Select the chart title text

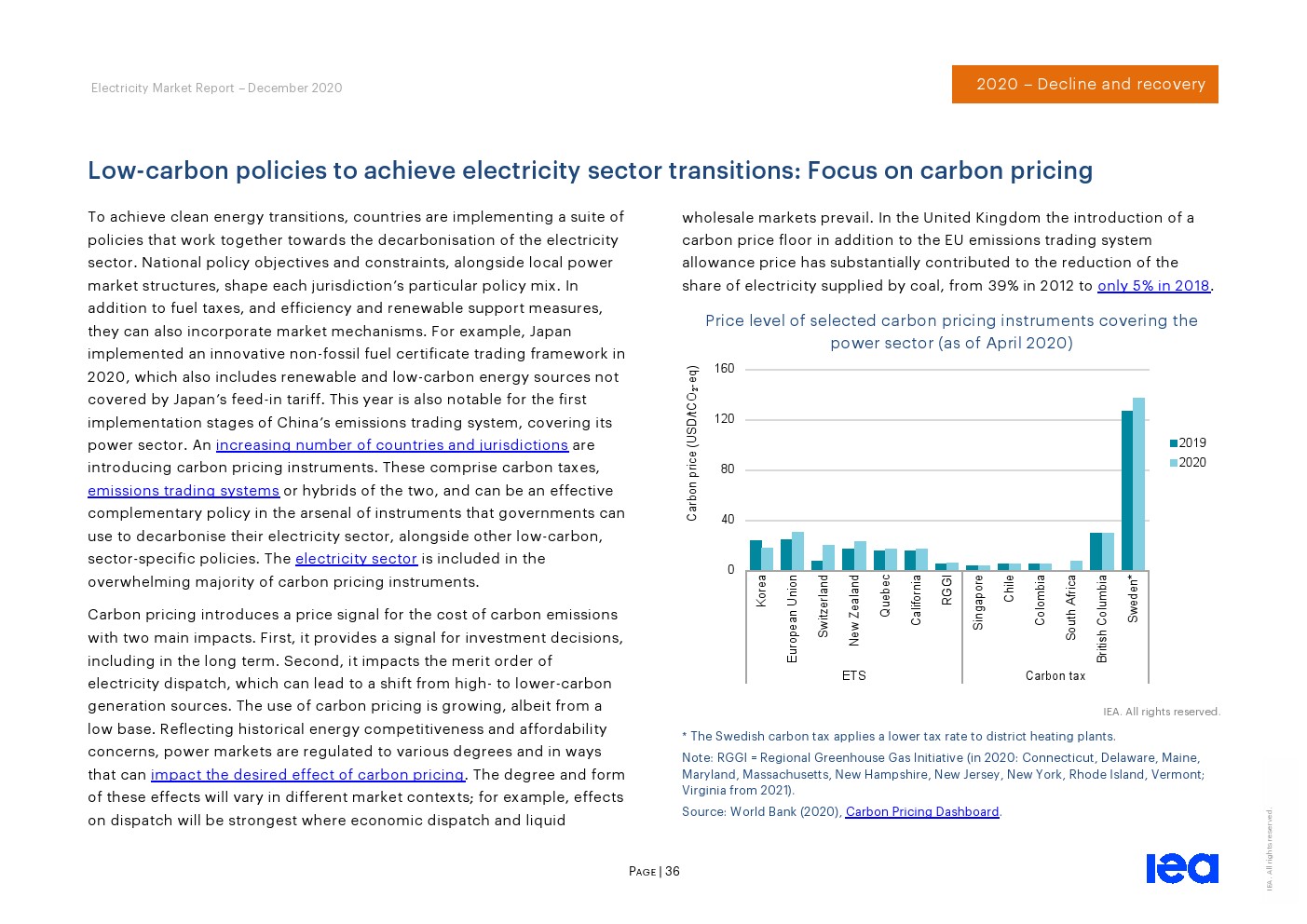pyautogui.click(x=951, y=332)
